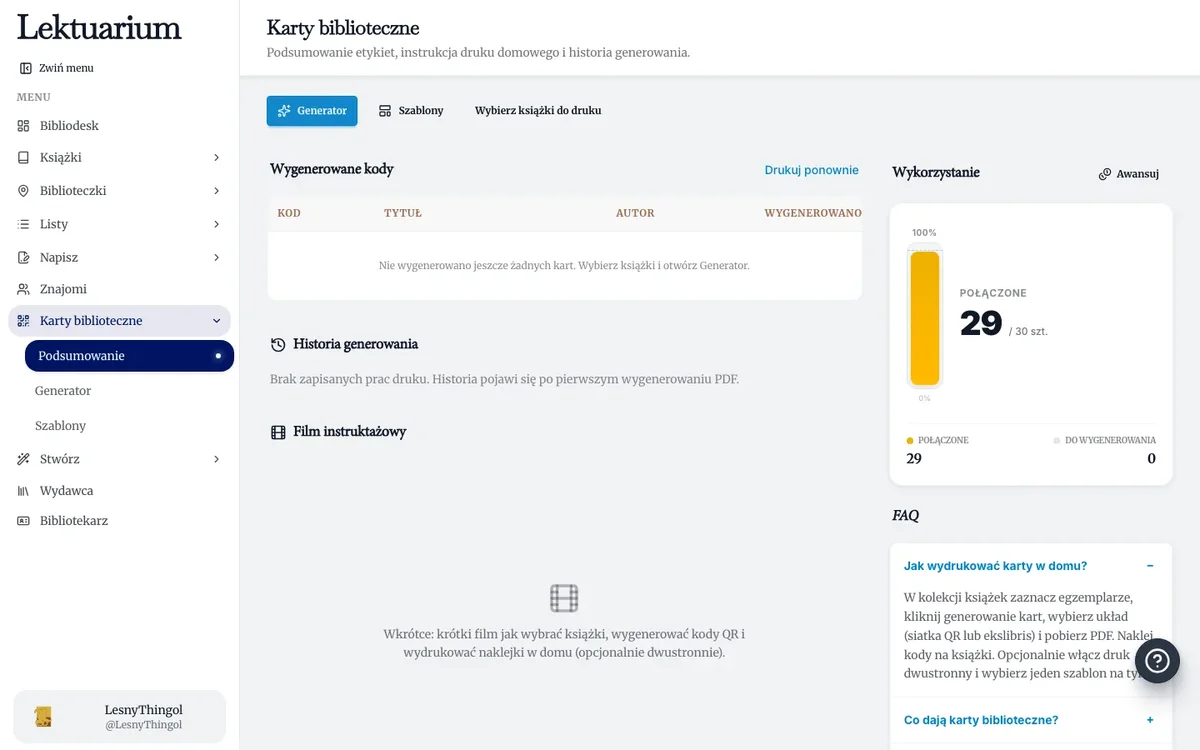Click the yellow usage progress bar
This screenshot has width=1200, height=750.
pos(925,318)
